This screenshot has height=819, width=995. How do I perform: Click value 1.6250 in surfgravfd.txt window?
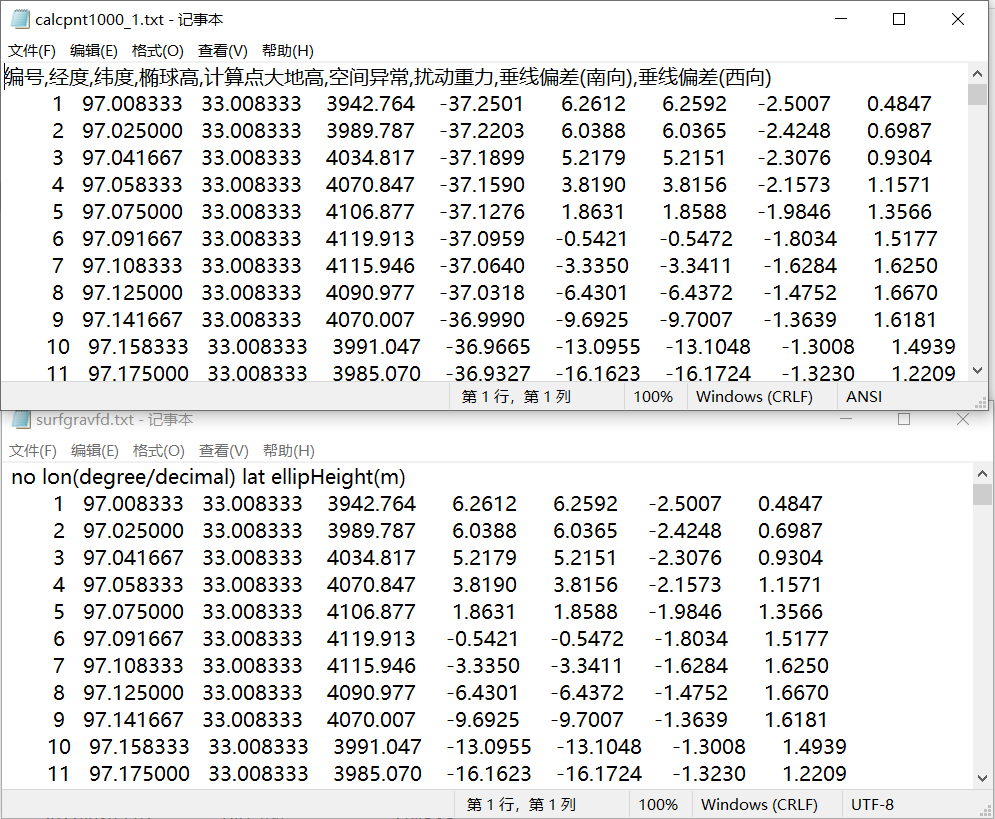pyautogui.click(x=796, y=665)
